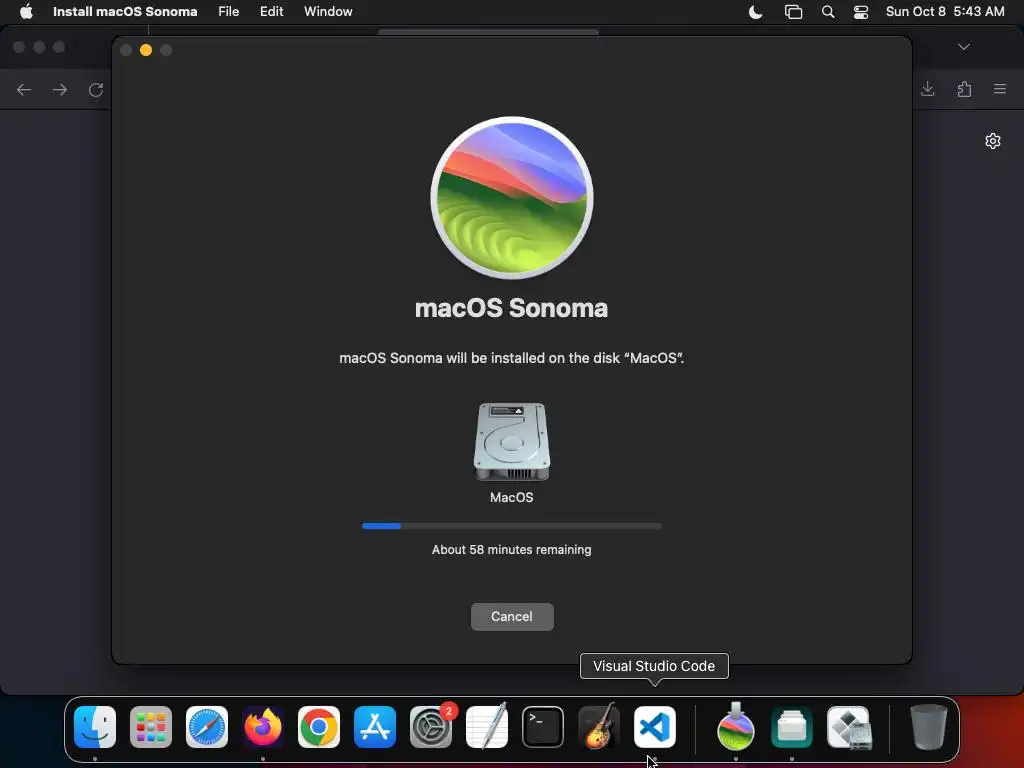This screenshot has height=768, width=1024.
Task: Open the gear settings in background browser
Action: pyautogui.click(x=993, y=141)
